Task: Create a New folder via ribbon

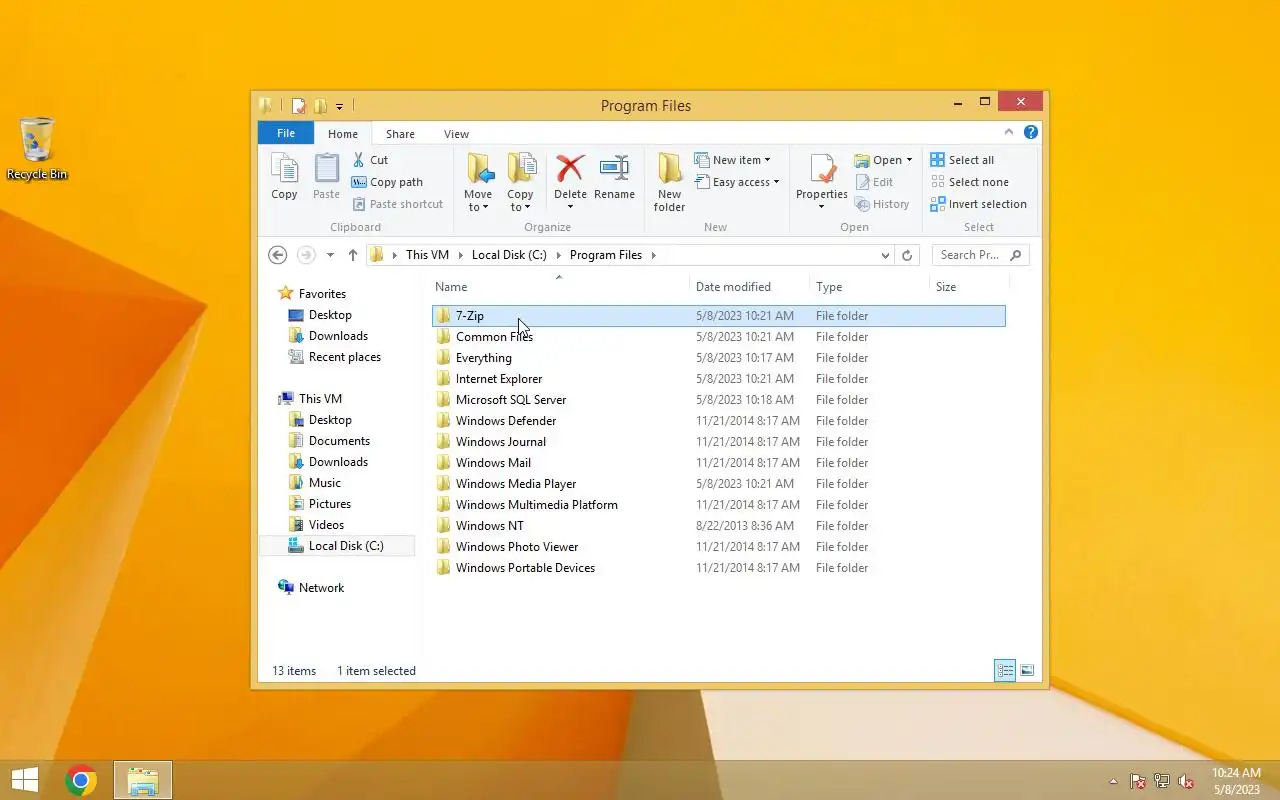Action: point(669,182)
